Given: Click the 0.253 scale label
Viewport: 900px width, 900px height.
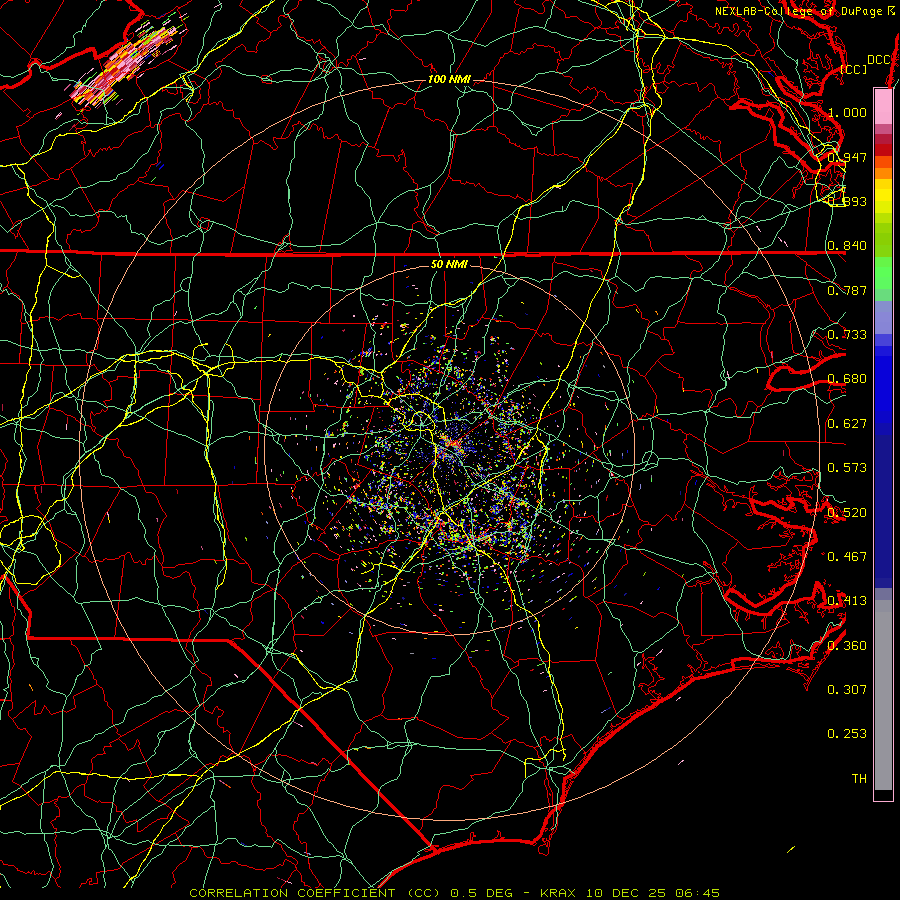Looking at the screenshot, I should coord(847,734).
